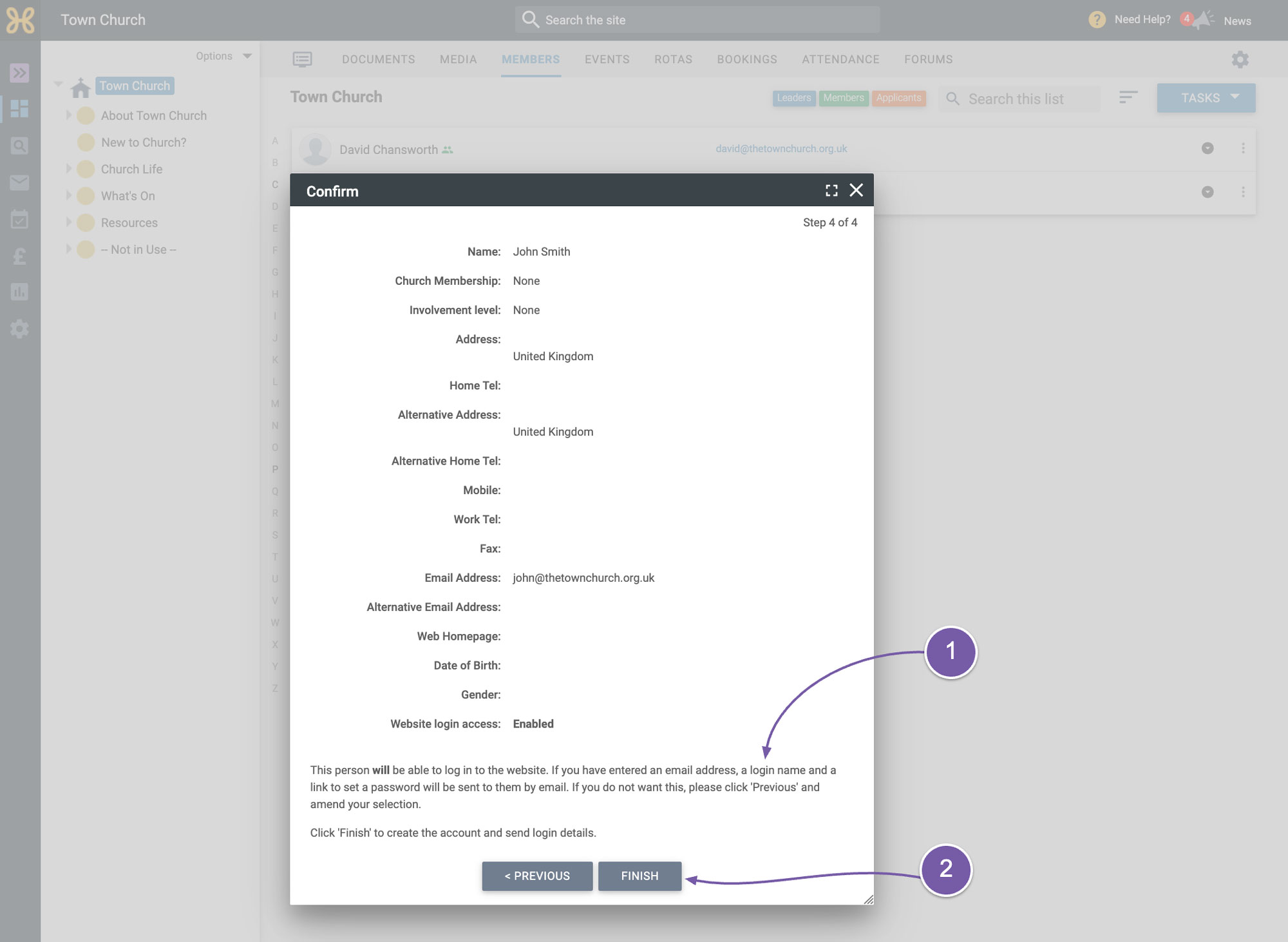Screen dimensions: 1288x942
Task: Click the sort list icon beside search
Action: pos(1128,97)
